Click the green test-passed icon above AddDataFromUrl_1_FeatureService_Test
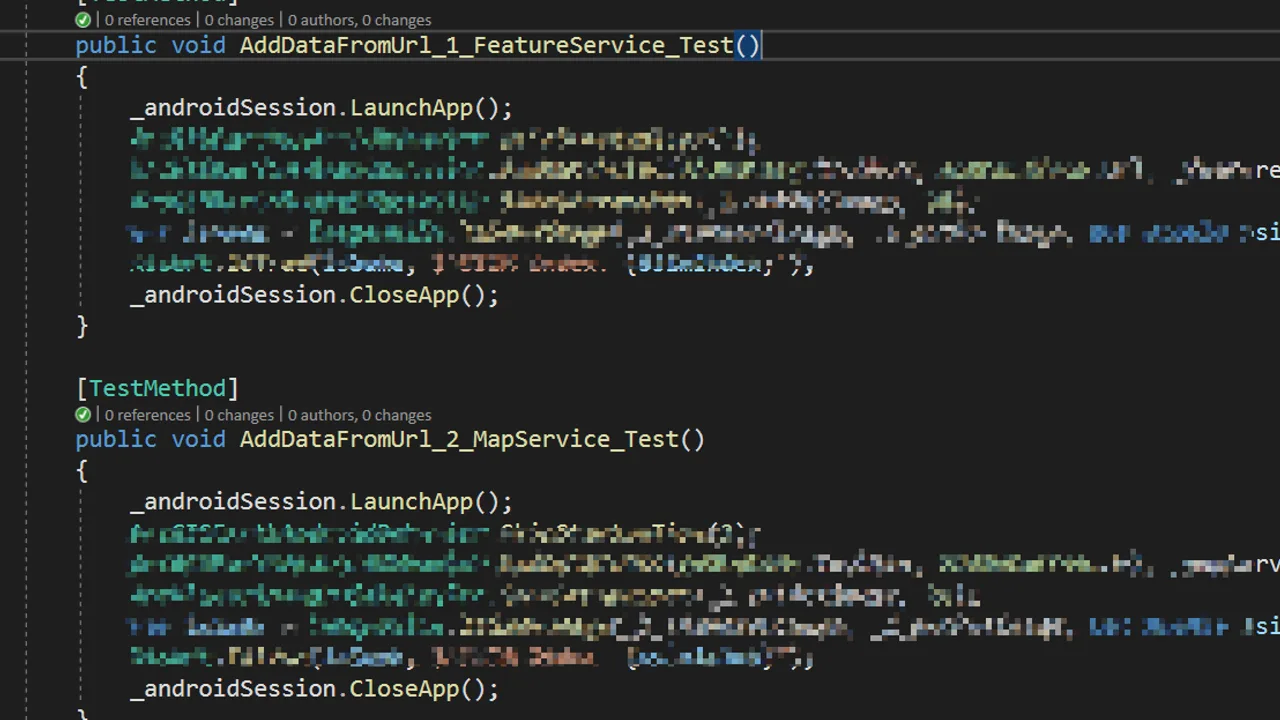 83,20
